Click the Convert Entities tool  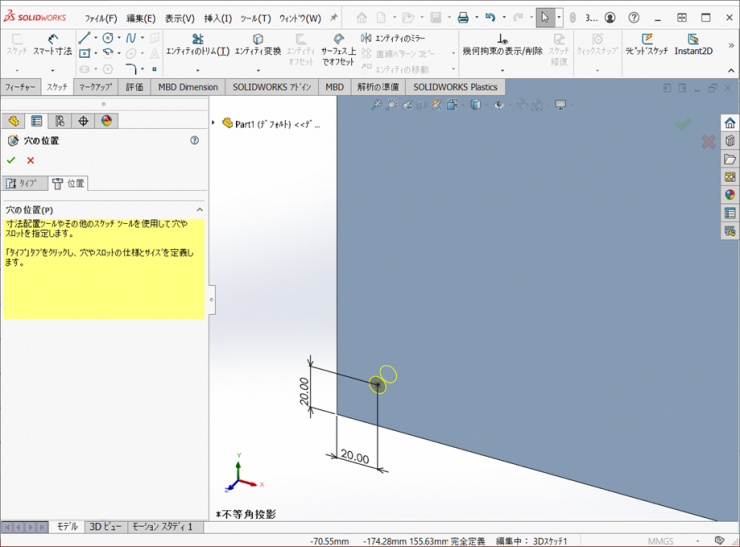coord(258,44)
